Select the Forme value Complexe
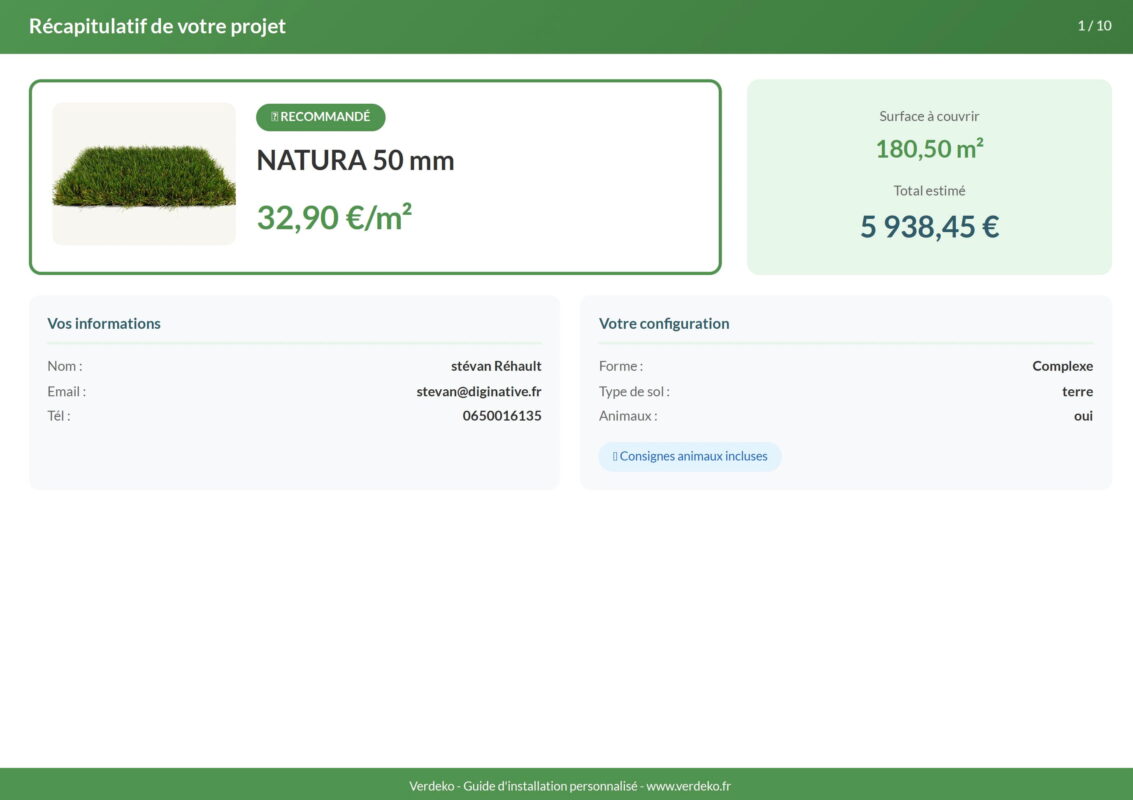The width and height of the screenshot is (1133, 800). point(1062,366)
